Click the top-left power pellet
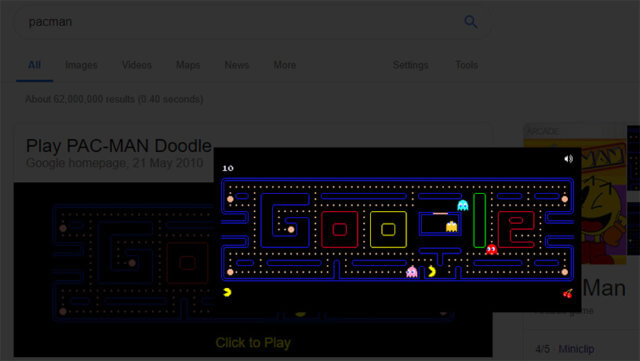This screenshot has height=361, width=640. pyautogui.click(x=230, y=199)
